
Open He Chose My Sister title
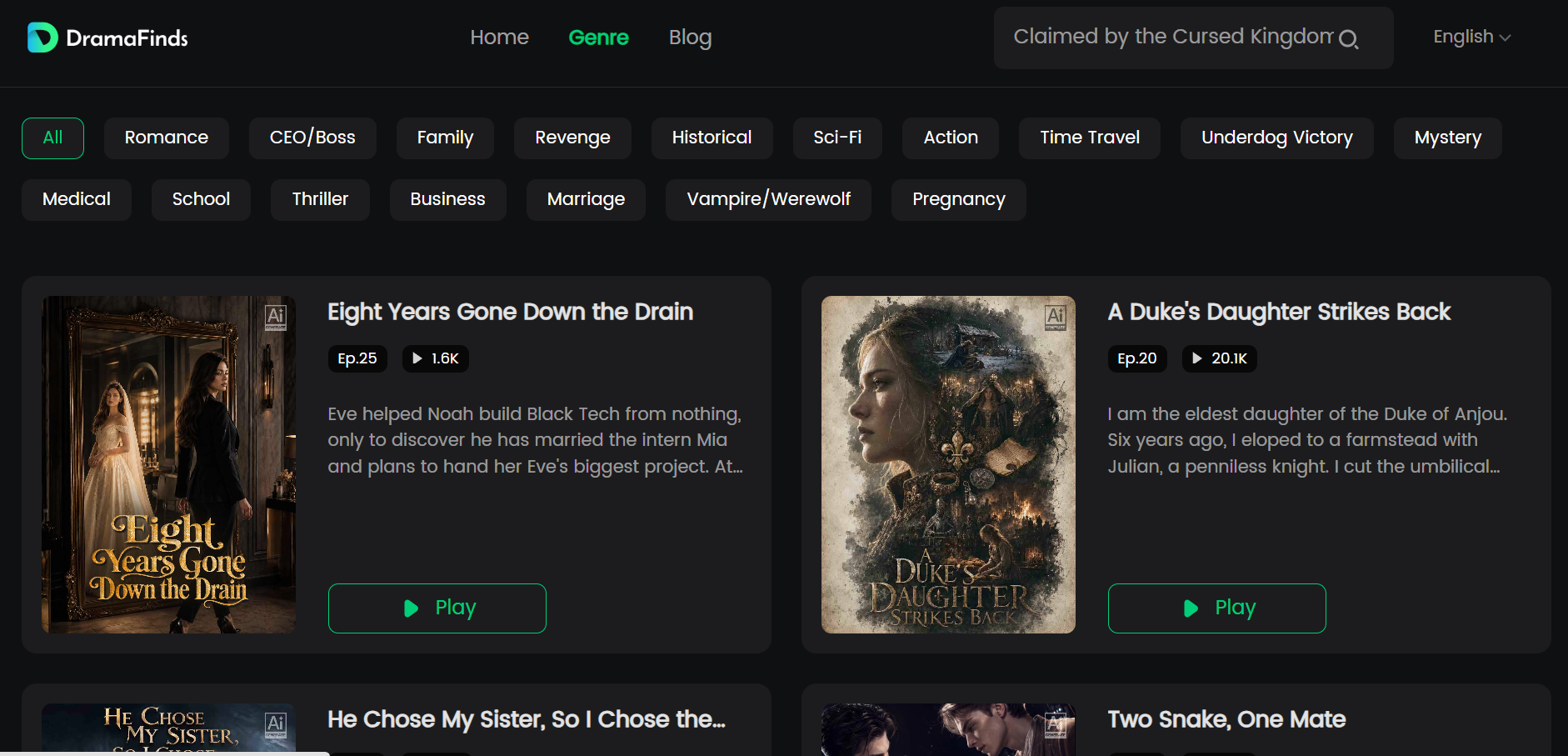pos(527,719)
